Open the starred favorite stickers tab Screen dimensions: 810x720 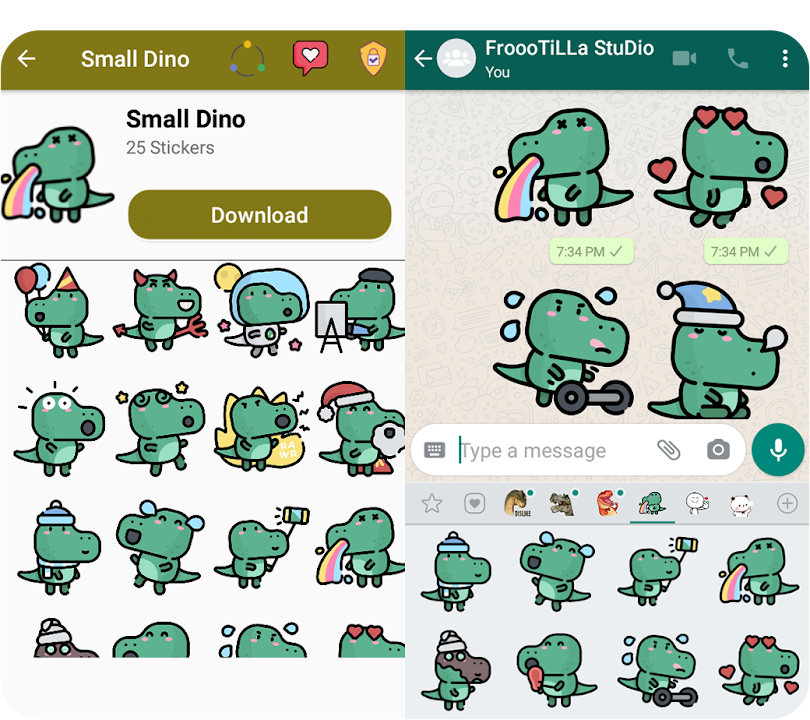[x=432, y=504]
